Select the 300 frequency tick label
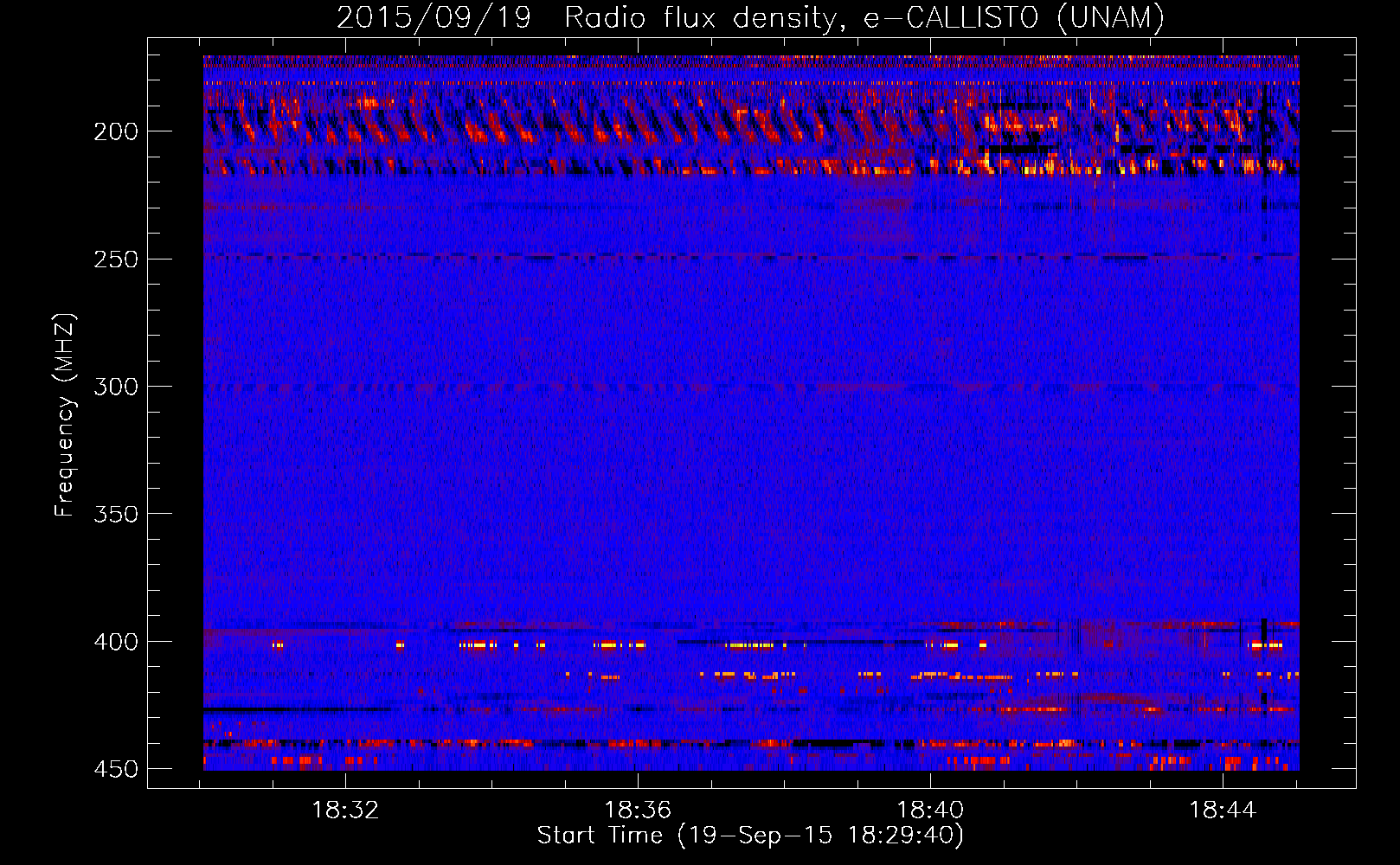 click(116, 387)
